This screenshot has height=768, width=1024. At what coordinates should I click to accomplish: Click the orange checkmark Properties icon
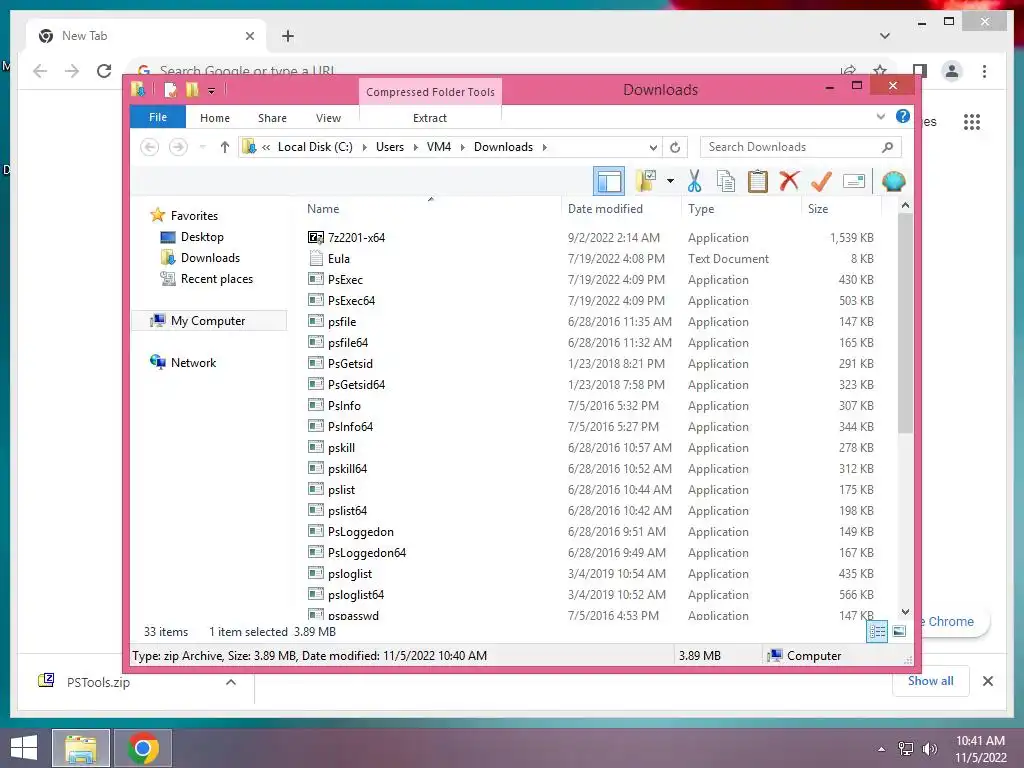point(821,182)
